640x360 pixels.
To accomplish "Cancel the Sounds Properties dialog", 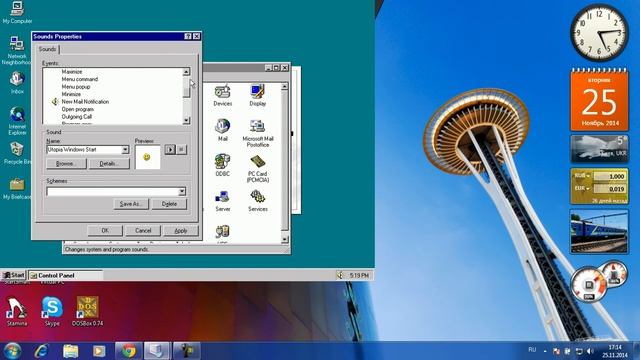I will click(143, 231).
